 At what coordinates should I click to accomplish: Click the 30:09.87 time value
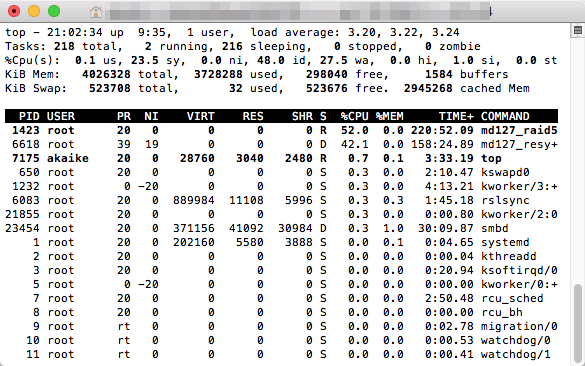click(445, 228)
